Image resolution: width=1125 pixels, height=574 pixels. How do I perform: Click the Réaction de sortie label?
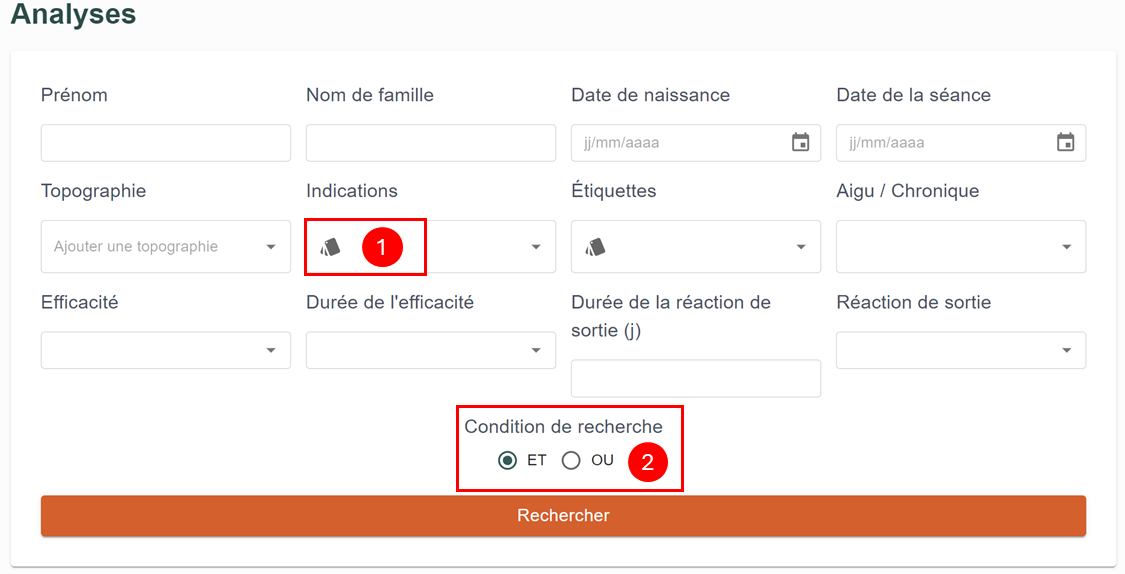(913, 302)
